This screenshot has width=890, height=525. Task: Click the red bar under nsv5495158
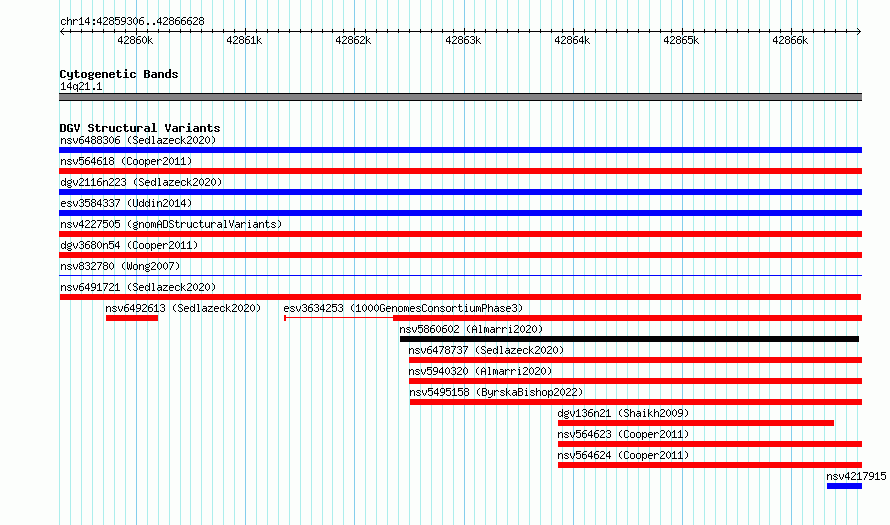click(x=636, y=402)
